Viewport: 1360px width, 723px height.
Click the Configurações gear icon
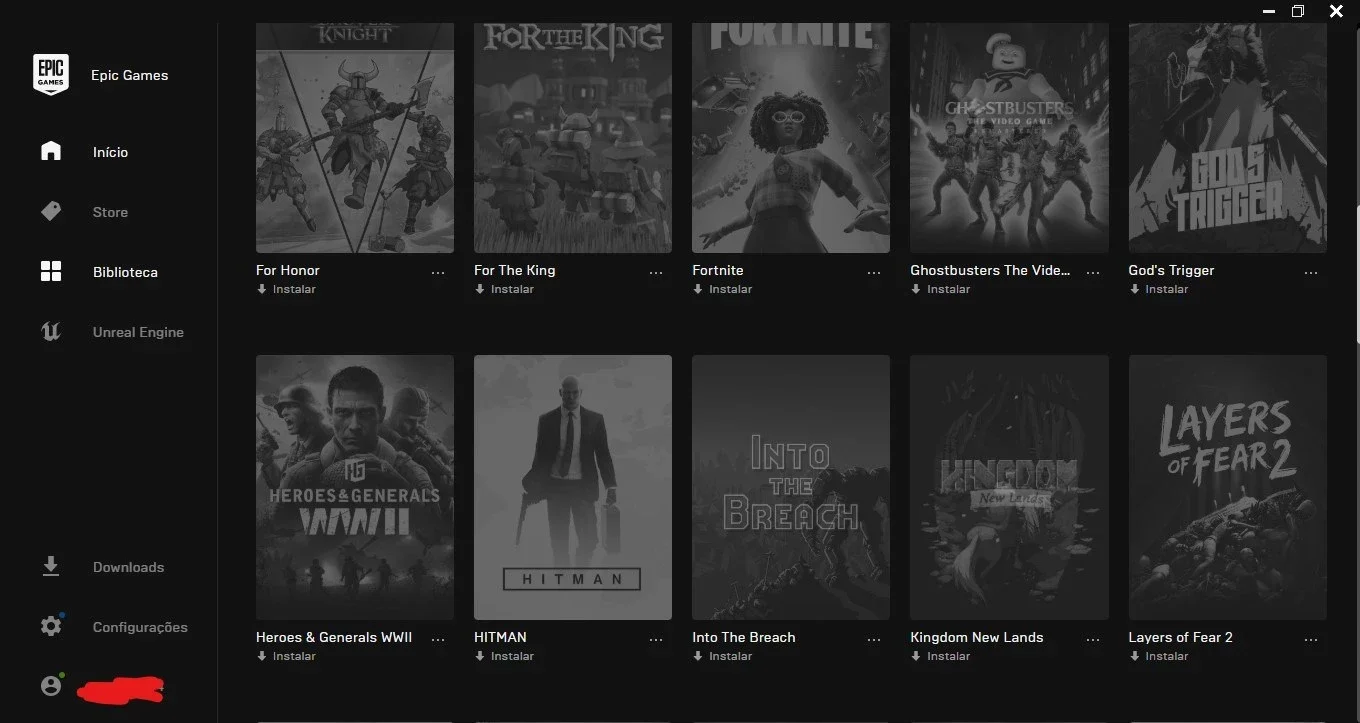51,626
